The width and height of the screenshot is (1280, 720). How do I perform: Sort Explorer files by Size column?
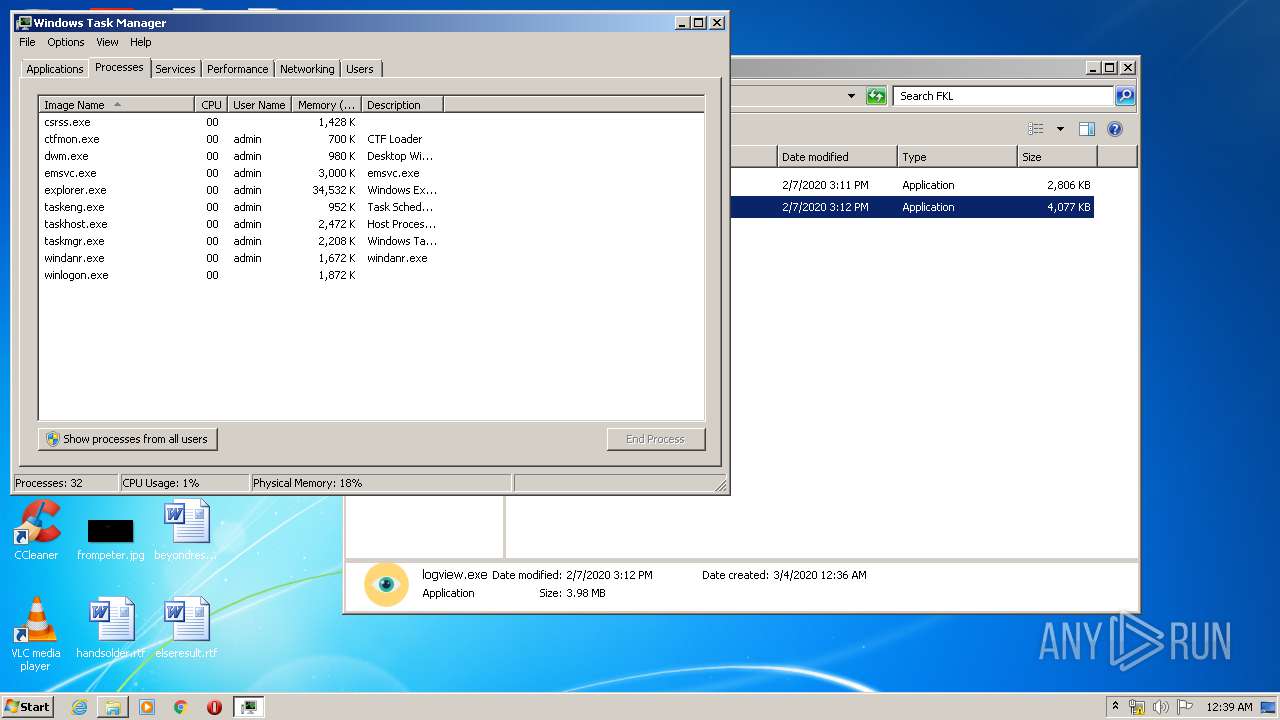1057,157
